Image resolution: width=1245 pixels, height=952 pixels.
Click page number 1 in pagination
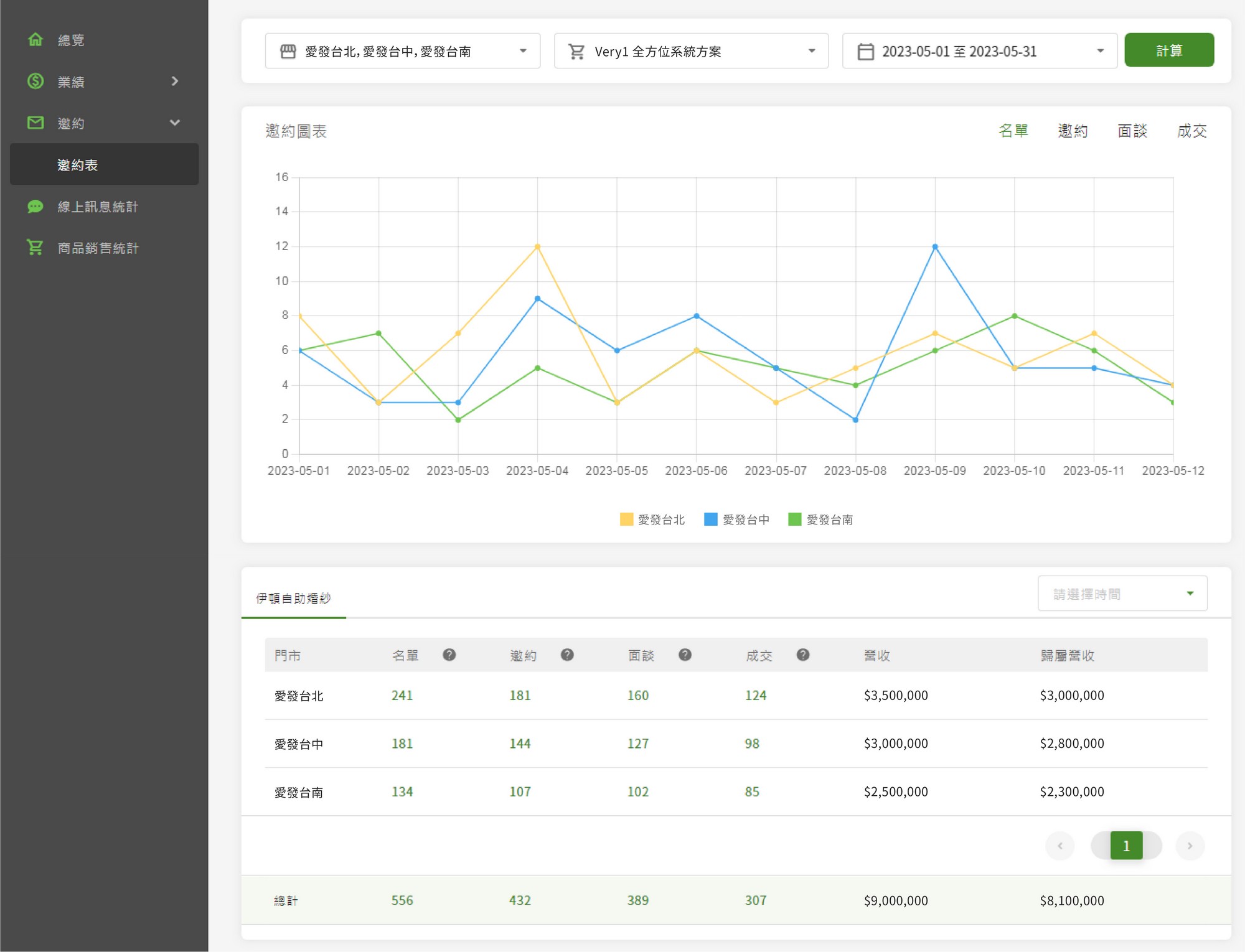point(1126,846)
